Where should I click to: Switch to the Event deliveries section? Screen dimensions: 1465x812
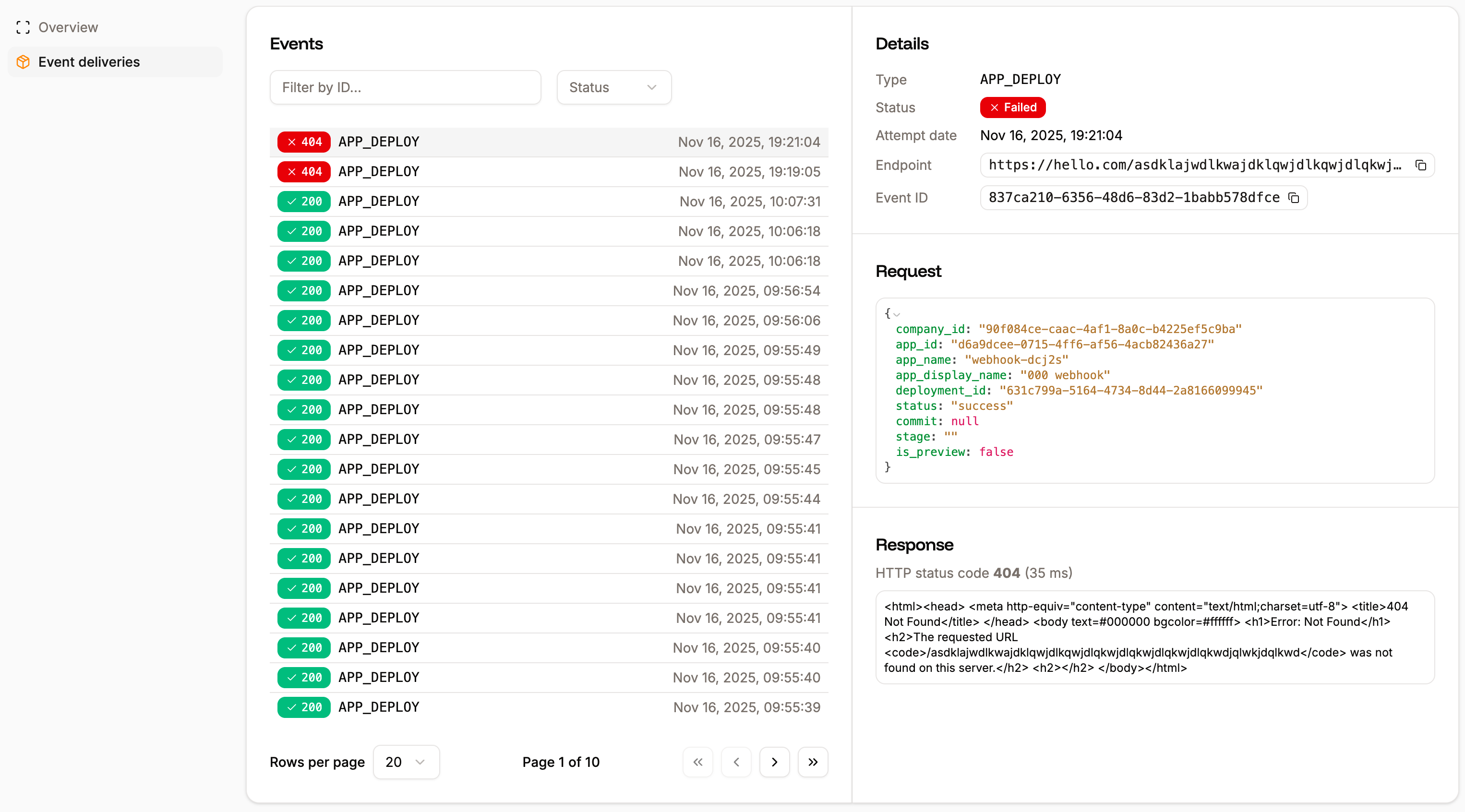coord(89,61)
